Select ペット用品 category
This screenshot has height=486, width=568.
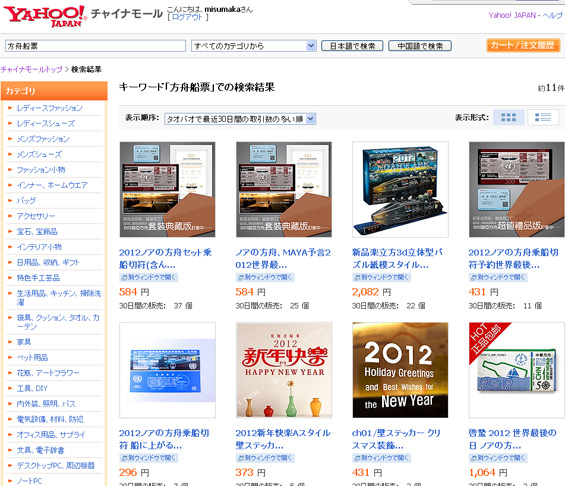click(x=32, y=357)
